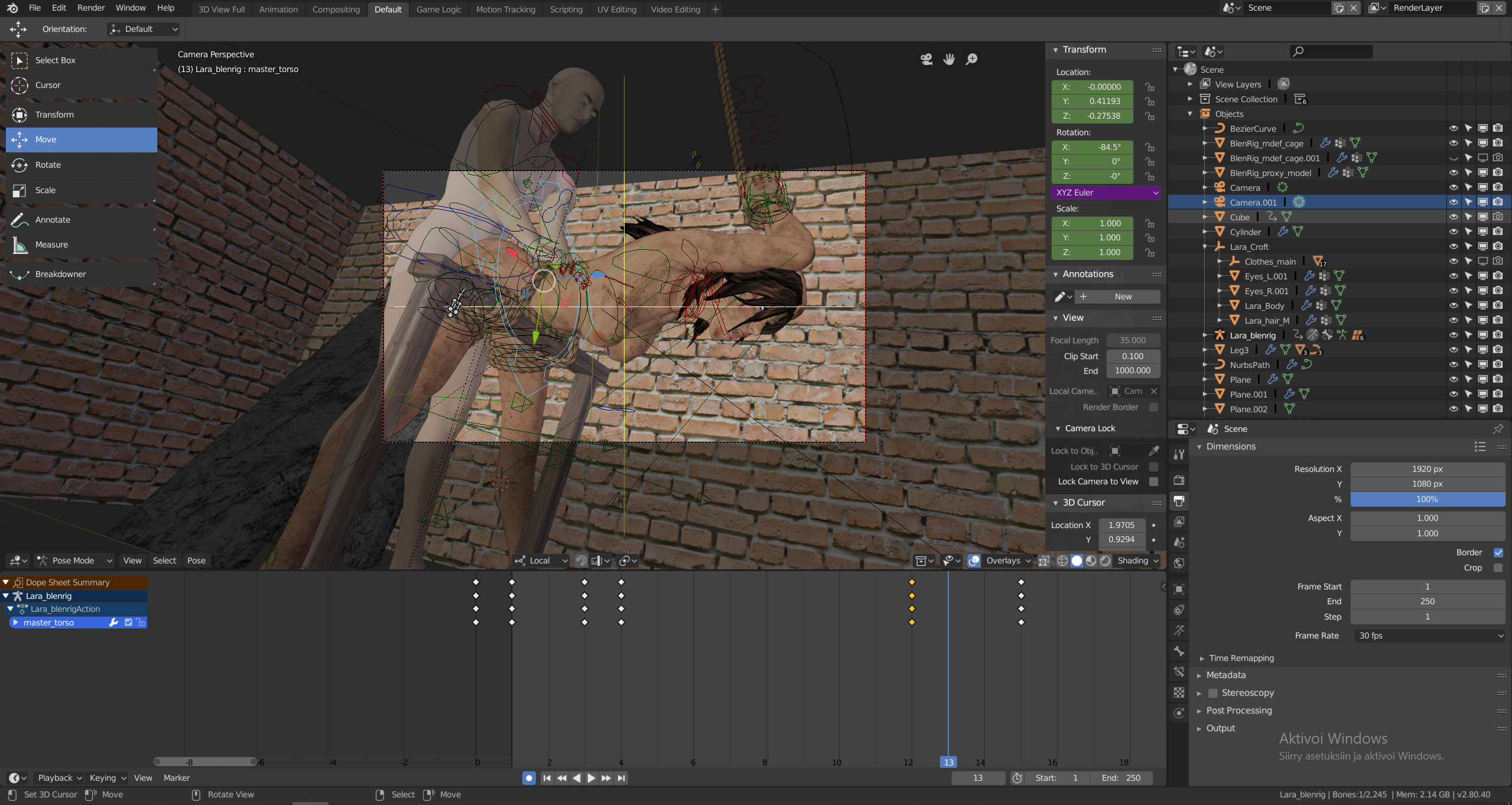Jump to the start frame
The height and width of the screenshot is (805, 1512).
[547, 778]
